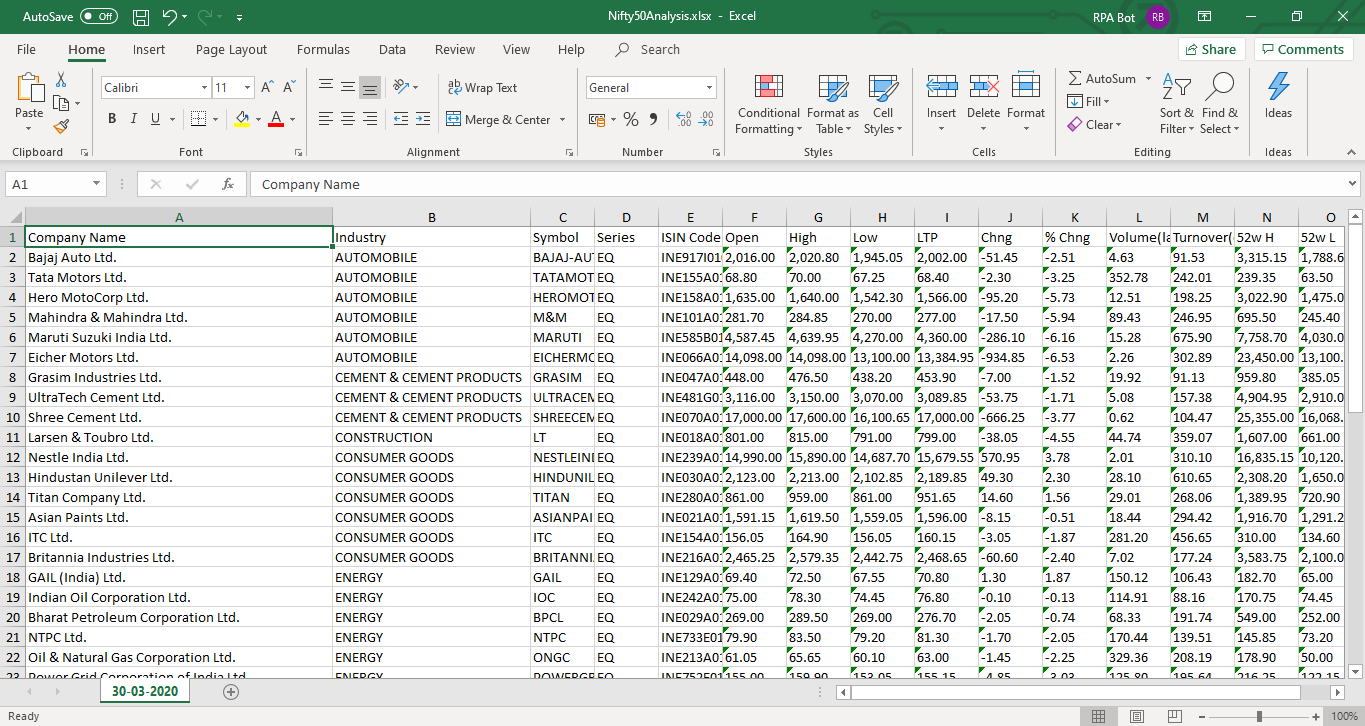The height and width of the screenshot is (726, 1365).
Task: Apply the yellow fill color swatch
Action: (x=241, y=119)
